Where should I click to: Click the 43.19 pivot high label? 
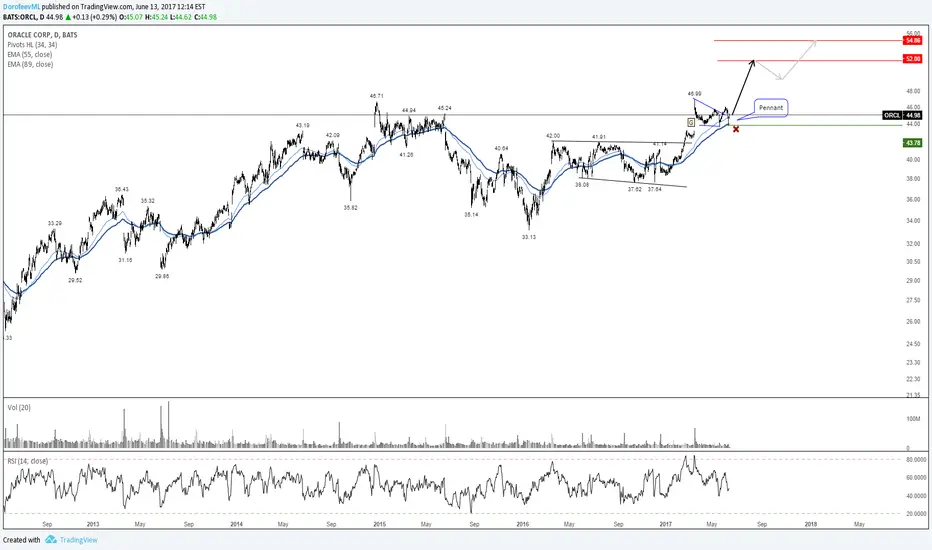tap(303, 125)
